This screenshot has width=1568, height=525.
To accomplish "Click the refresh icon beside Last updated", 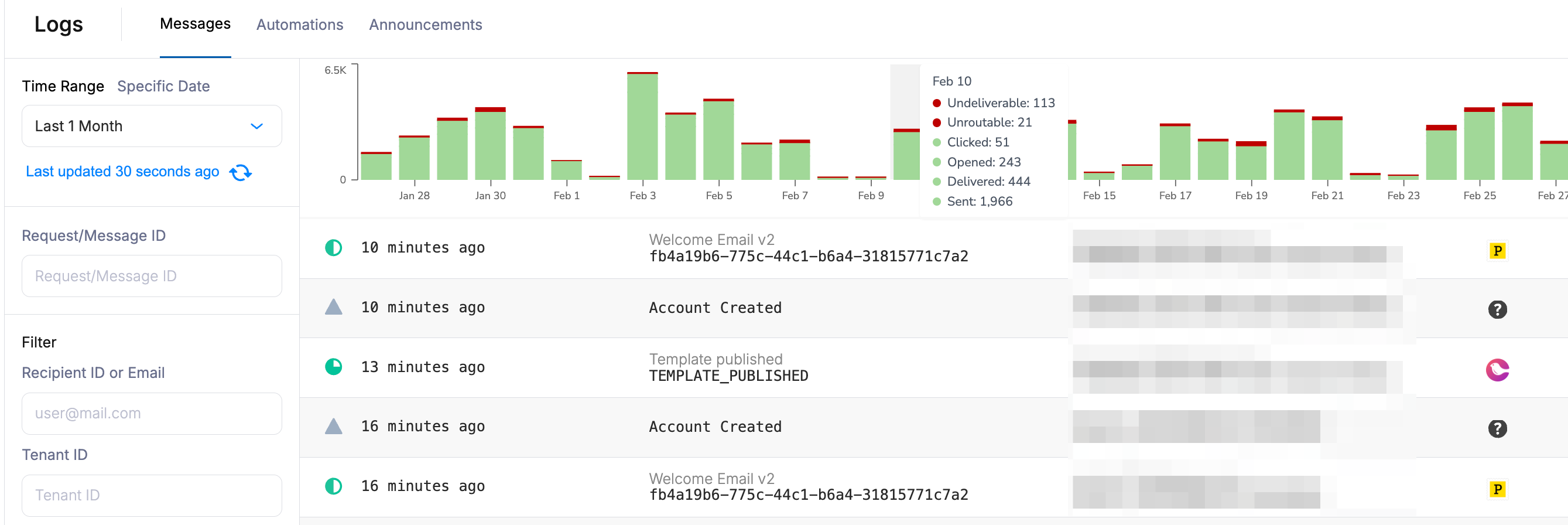I will tap(241, 172).
